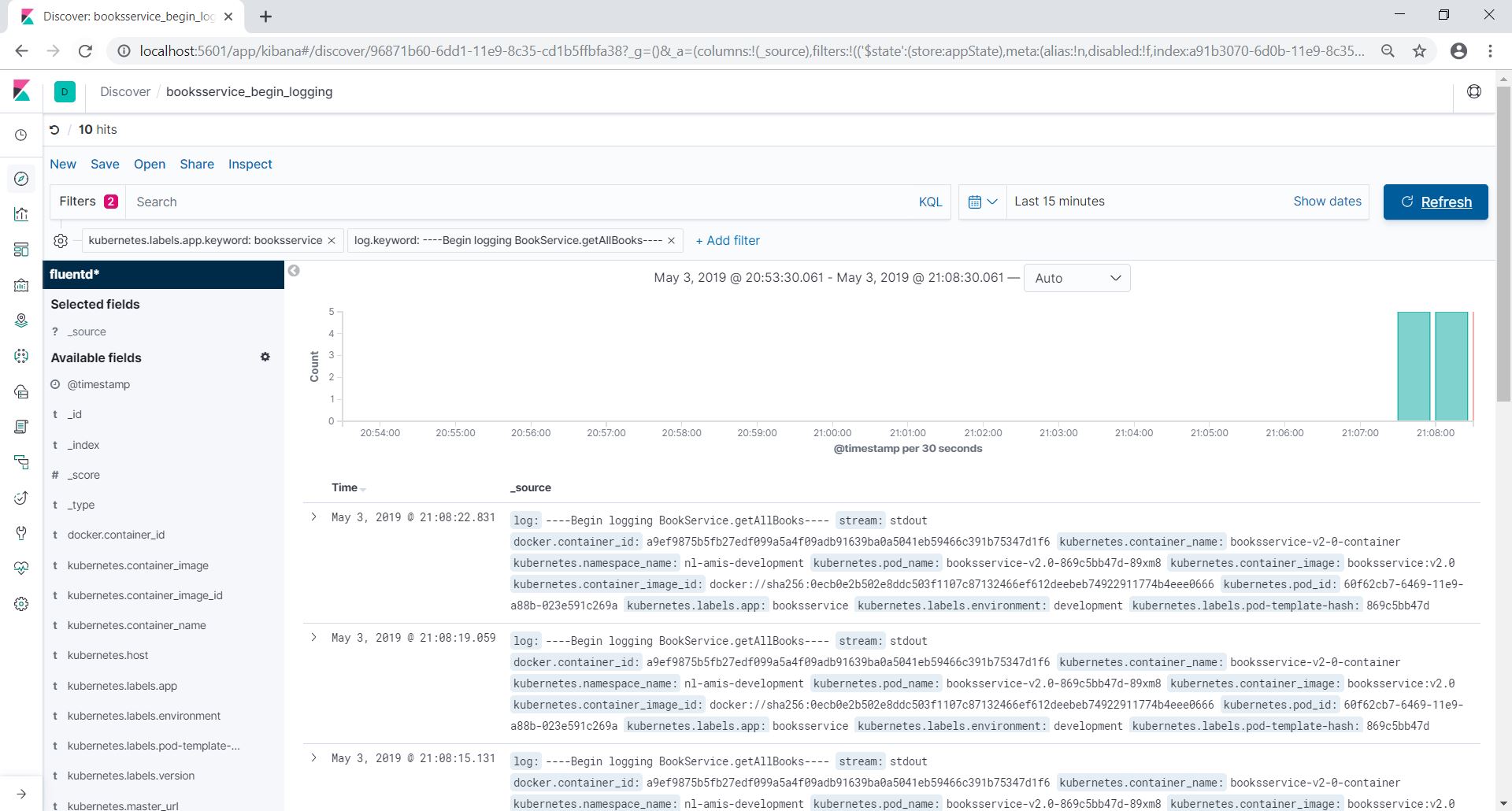Toggle the KQL query language option
The height and width of the screenshot is (811, 1512).
930,202
